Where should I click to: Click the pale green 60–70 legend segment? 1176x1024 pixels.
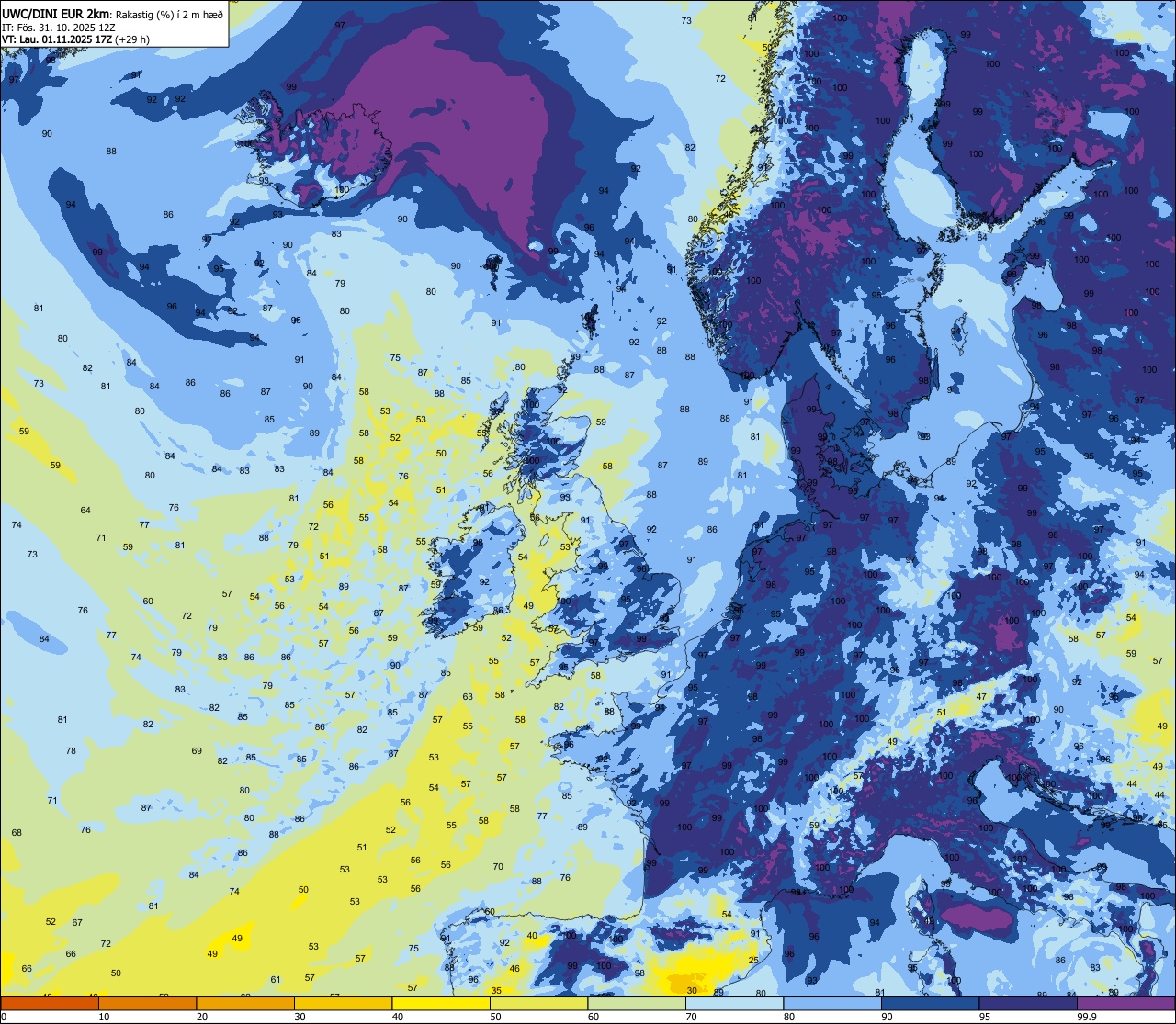(x=637, y=1004)
